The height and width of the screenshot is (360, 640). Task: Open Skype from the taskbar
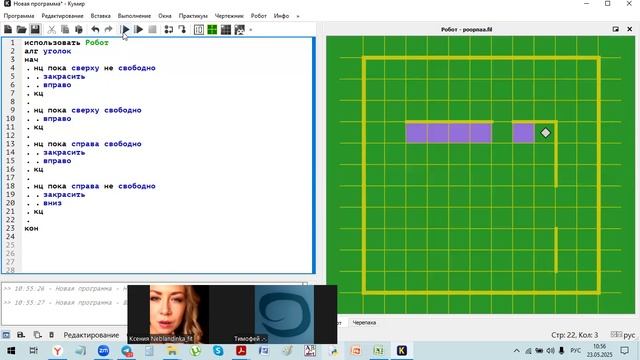click(218, 351)
